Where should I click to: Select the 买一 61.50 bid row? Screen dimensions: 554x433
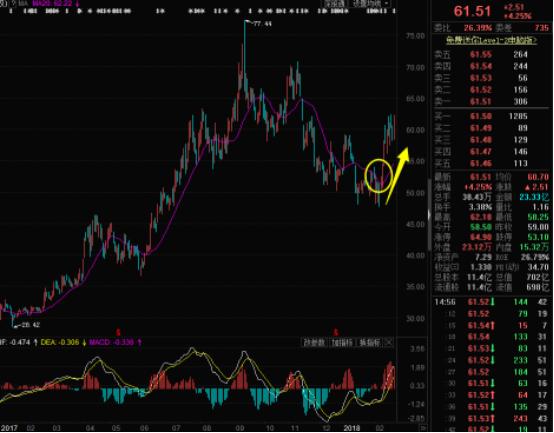click(x=491, y=116)
